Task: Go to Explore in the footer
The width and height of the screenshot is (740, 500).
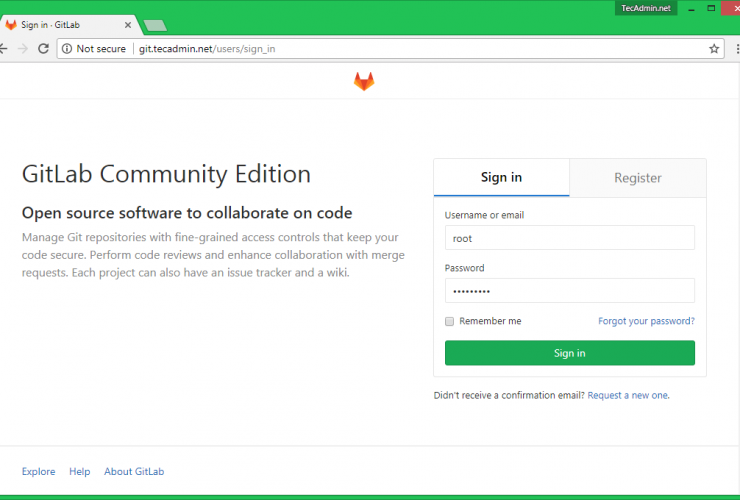Action: point(38,472)
